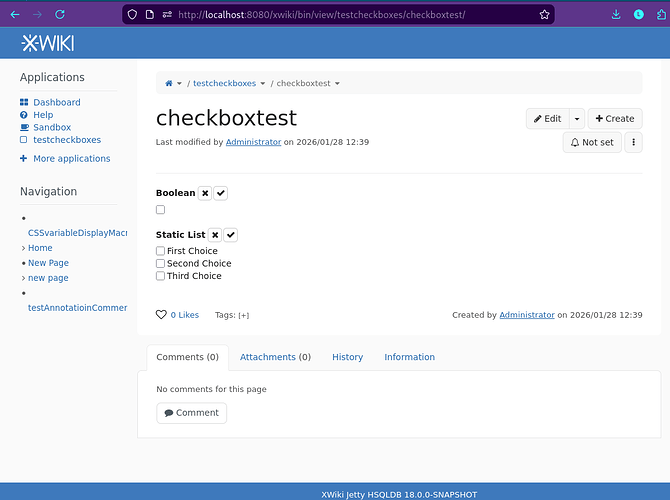Check the First Choice option
The image size is (670, 500).
(x=161, y=251)
